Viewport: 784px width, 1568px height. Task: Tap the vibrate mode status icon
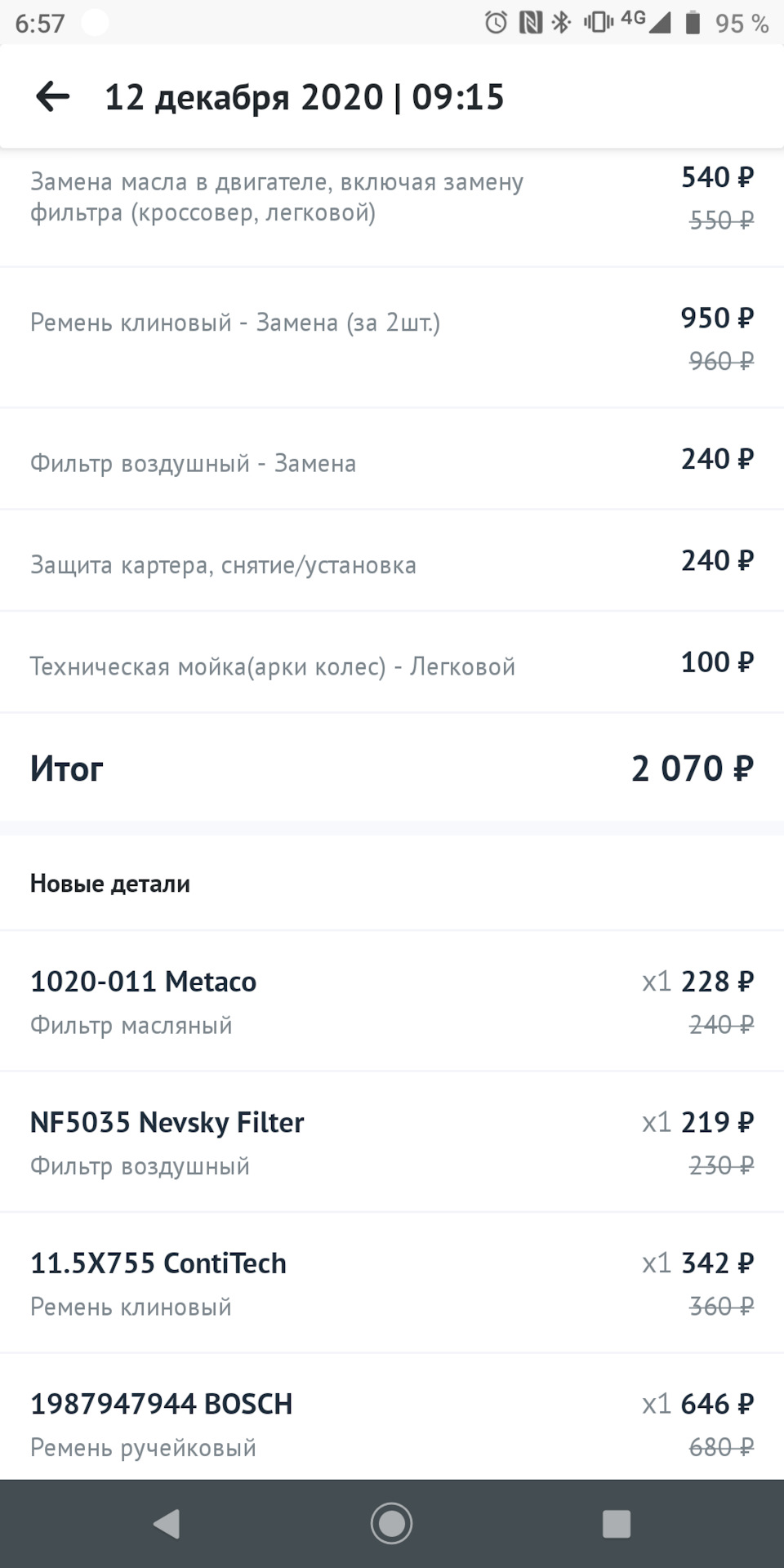598,22
